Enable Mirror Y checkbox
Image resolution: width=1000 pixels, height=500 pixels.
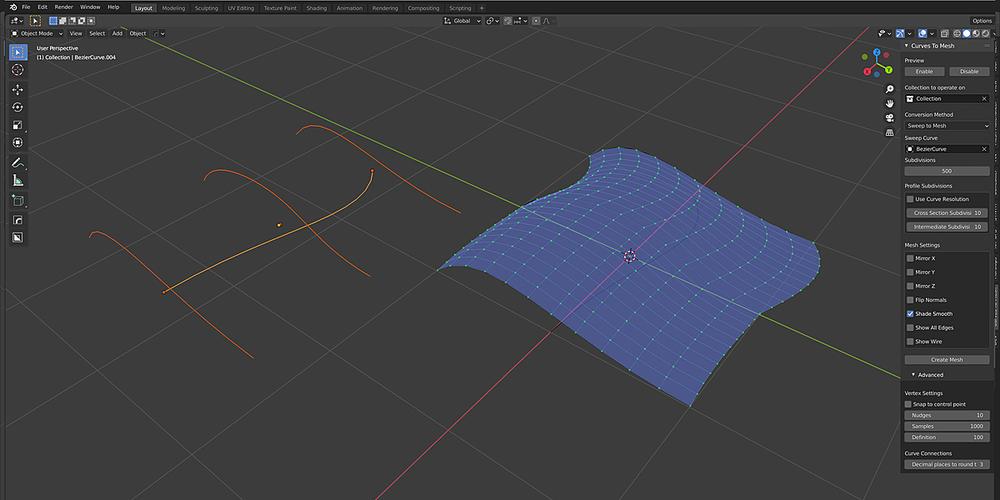(910, 272)
